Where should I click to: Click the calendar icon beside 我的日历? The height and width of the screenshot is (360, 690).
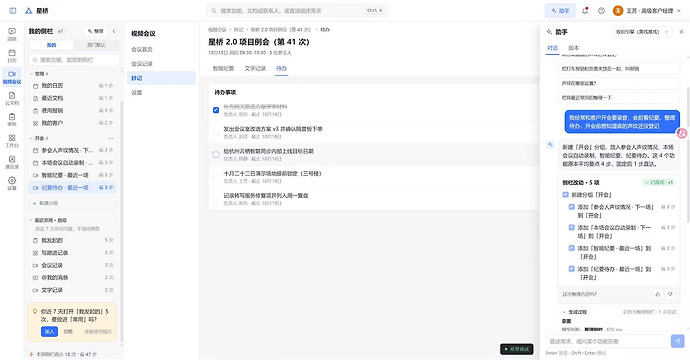tap(36, 86)
